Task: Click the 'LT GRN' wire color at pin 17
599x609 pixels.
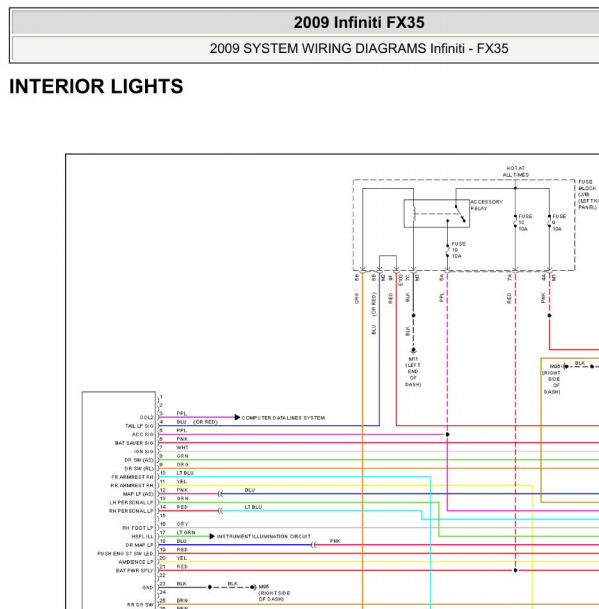Action: pyautogui.click(x=186, y=532)
